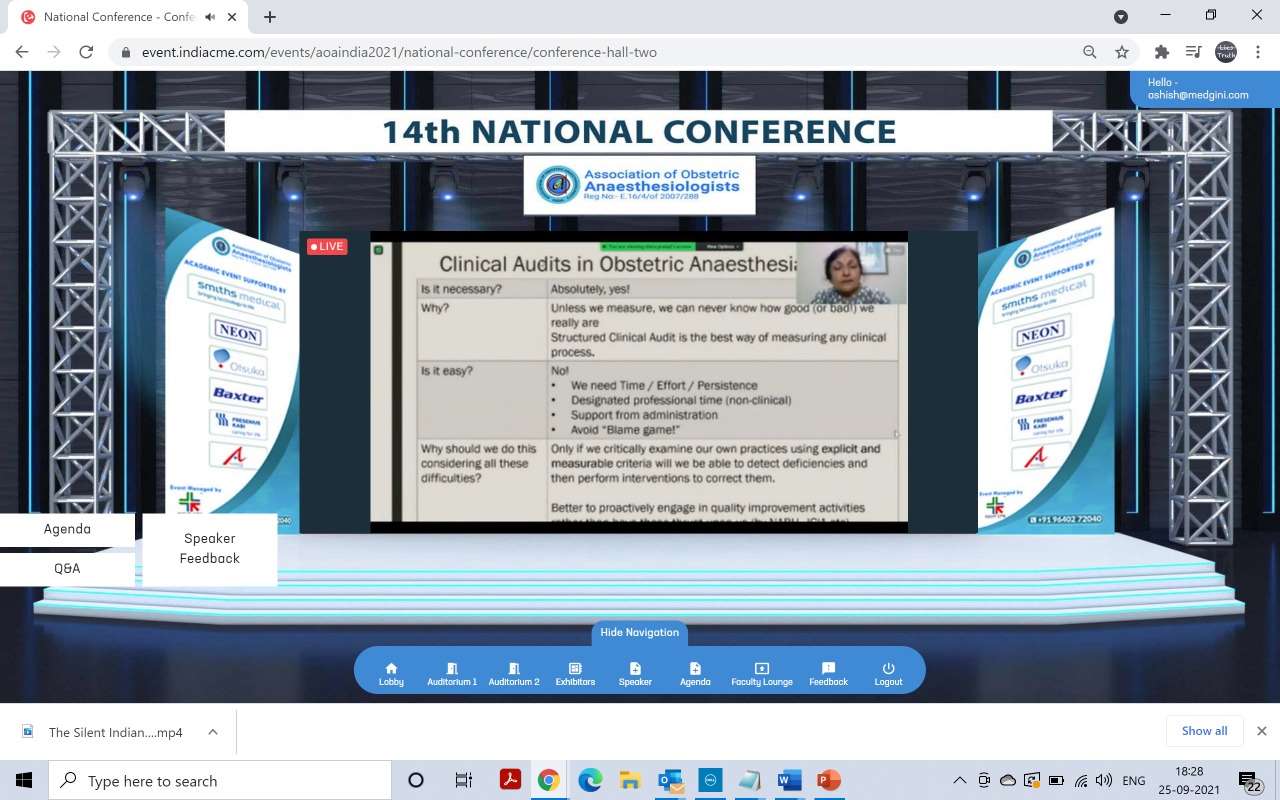Click Type here to search box

[x=220, y=780]
